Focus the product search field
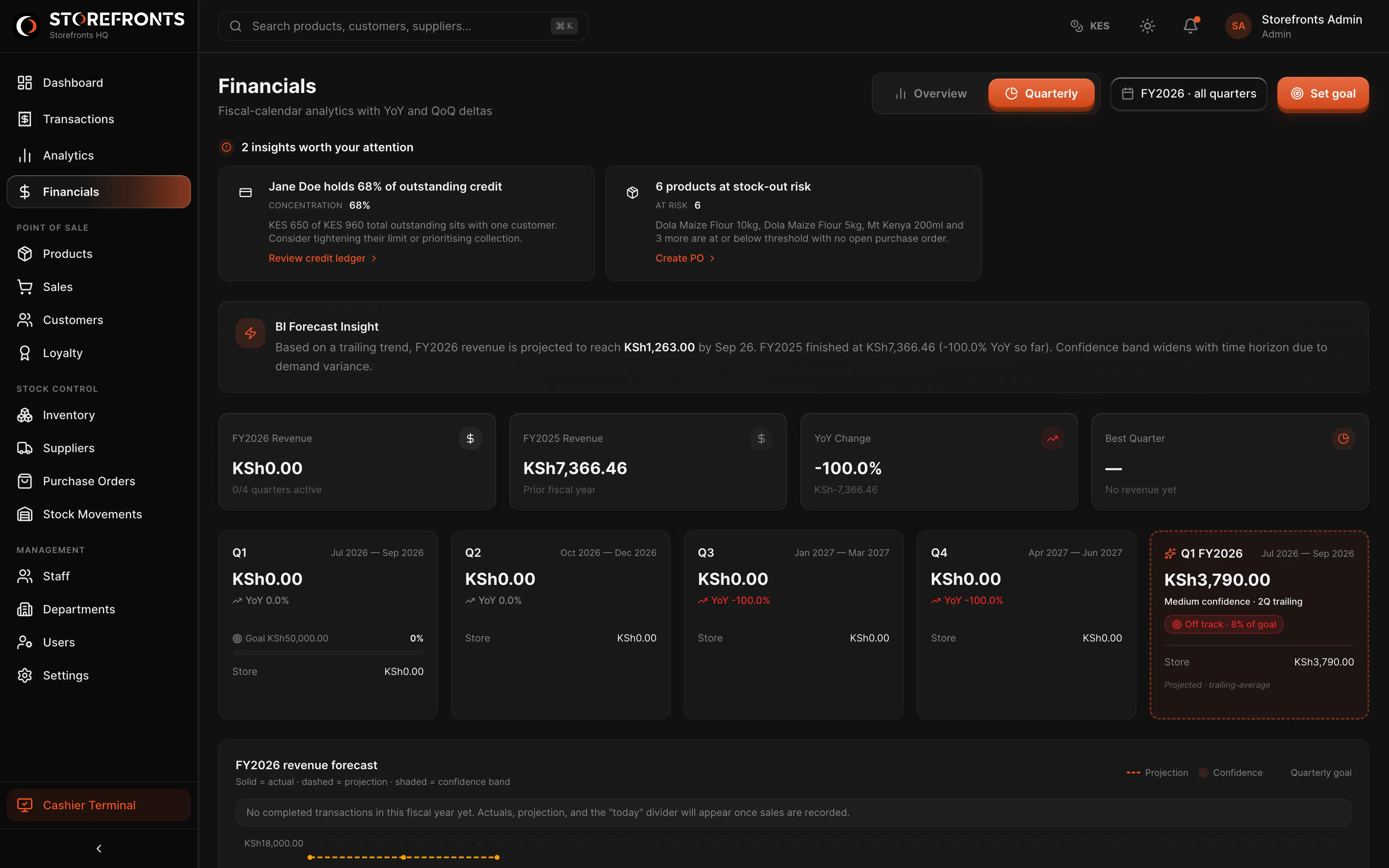1389x868 pixels. point(403,26)
